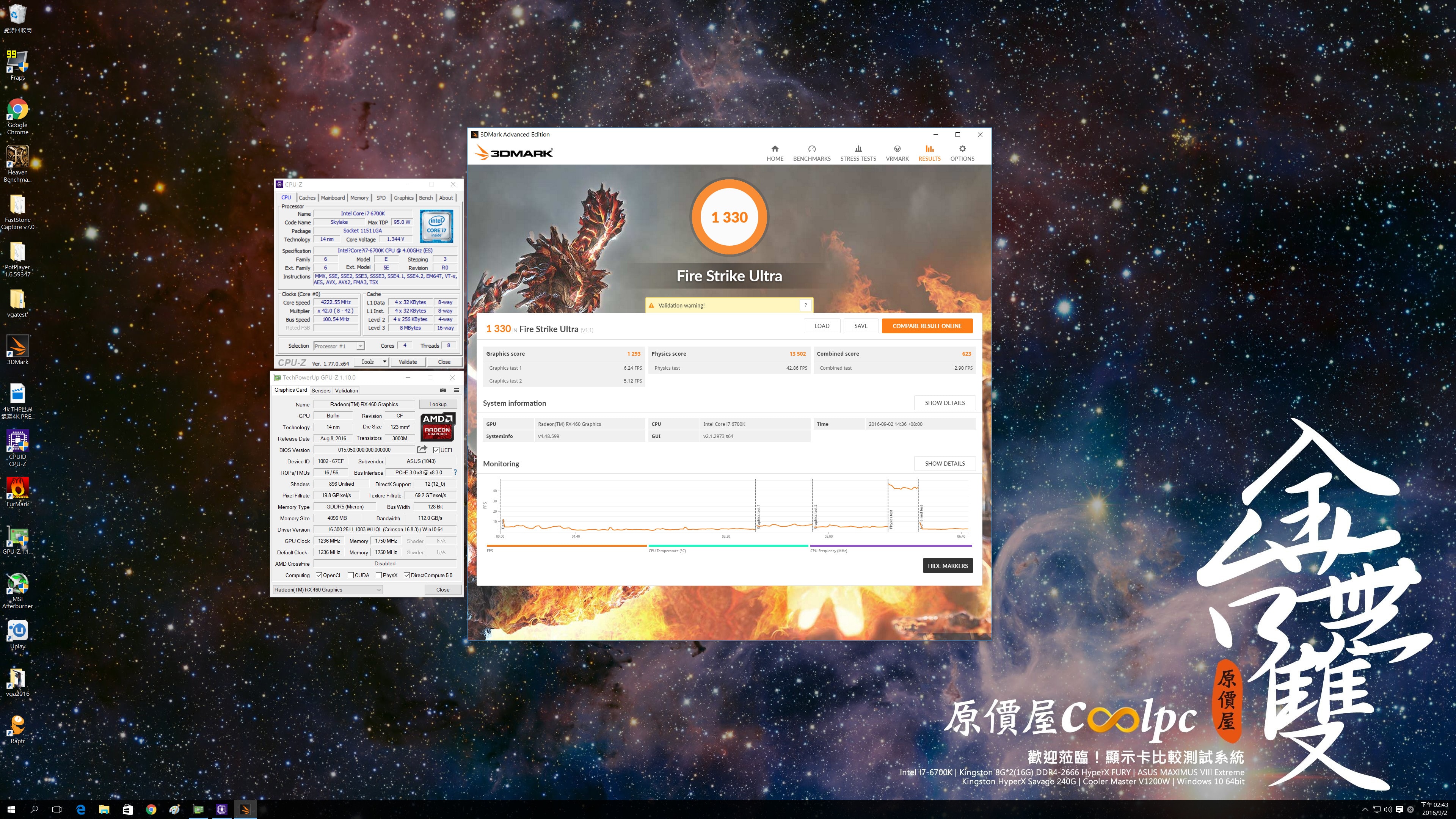Viewport: 1456px width, 819px height.
Task: Click the volume icon in system tray
Action: 1388,810
